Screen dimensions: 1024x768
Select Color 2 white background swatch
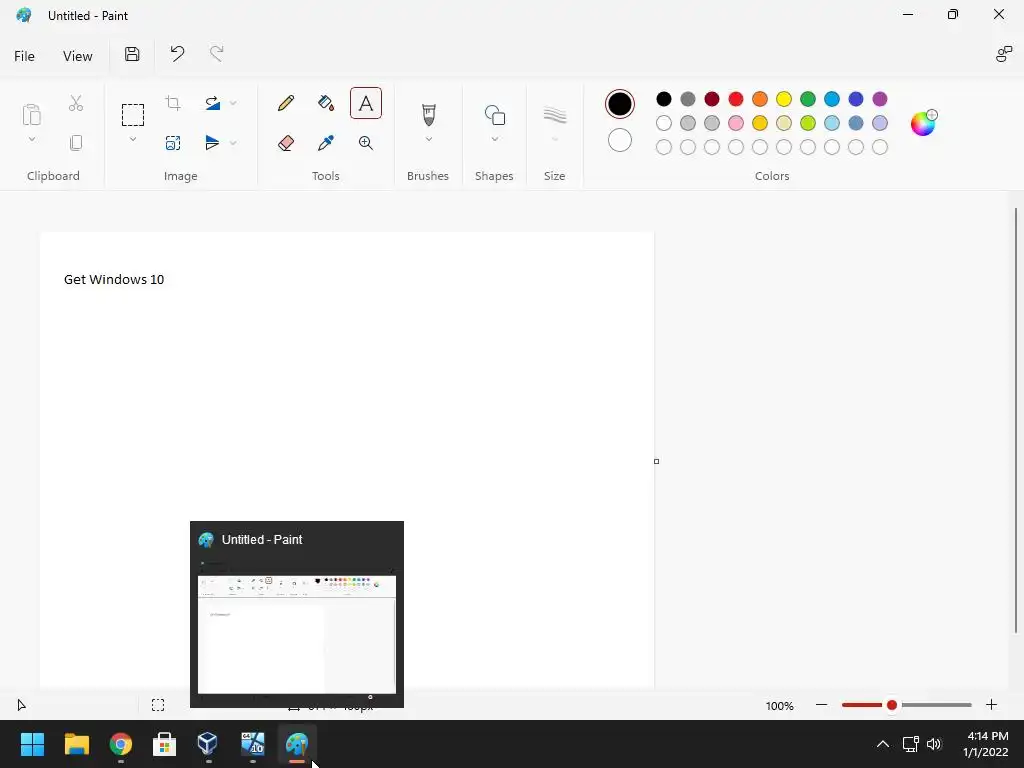(x=620, y=140)
